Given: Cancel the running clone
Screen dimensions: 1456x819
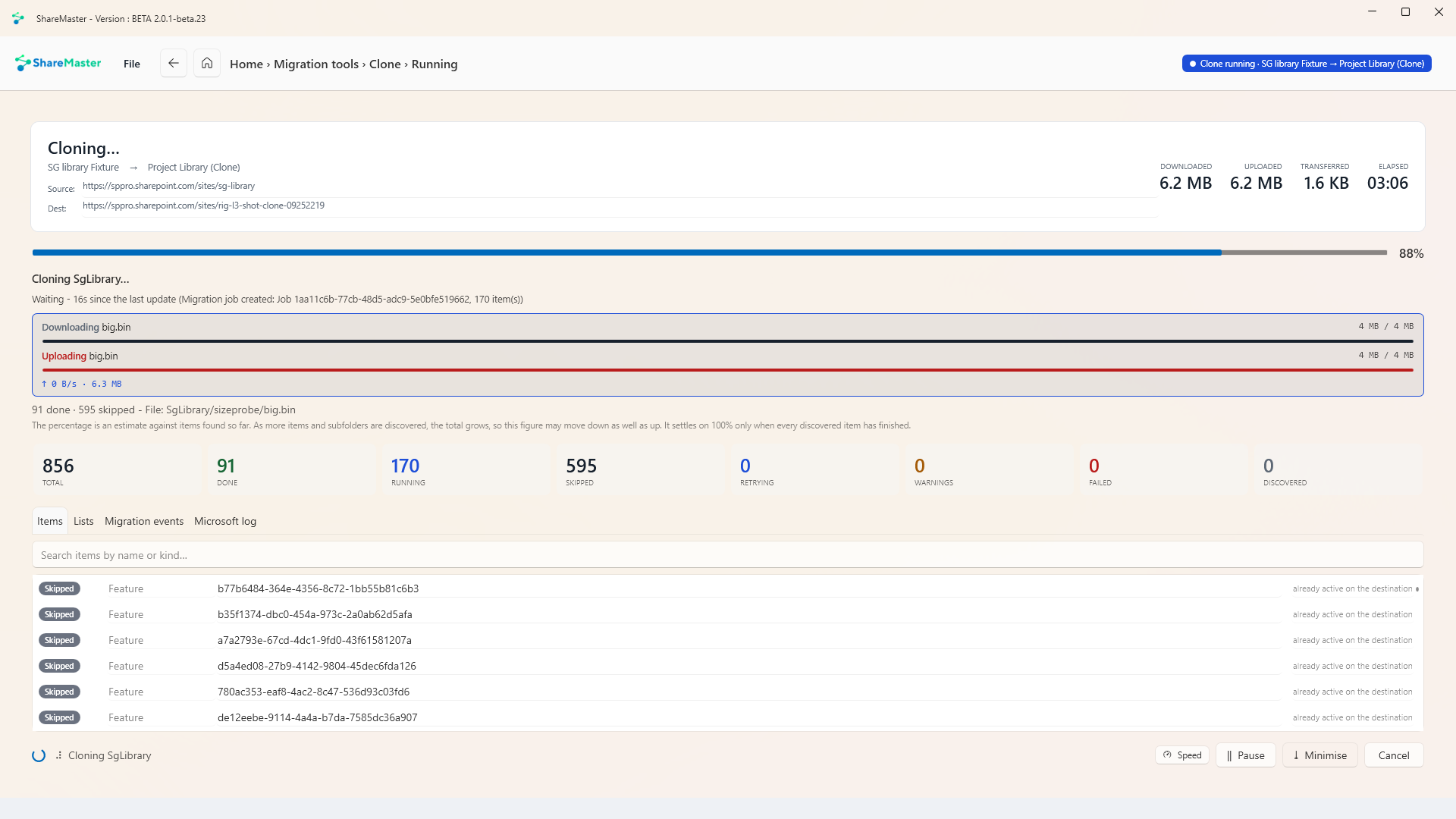Looking at the screenshot, I should tap(1394, 755).
